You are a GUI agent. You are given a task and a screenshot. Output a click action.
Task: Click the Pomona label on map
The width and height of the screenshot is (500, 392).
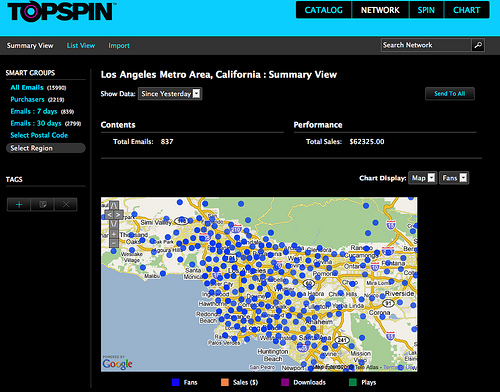pyautogui.click(x=325, y=274)
